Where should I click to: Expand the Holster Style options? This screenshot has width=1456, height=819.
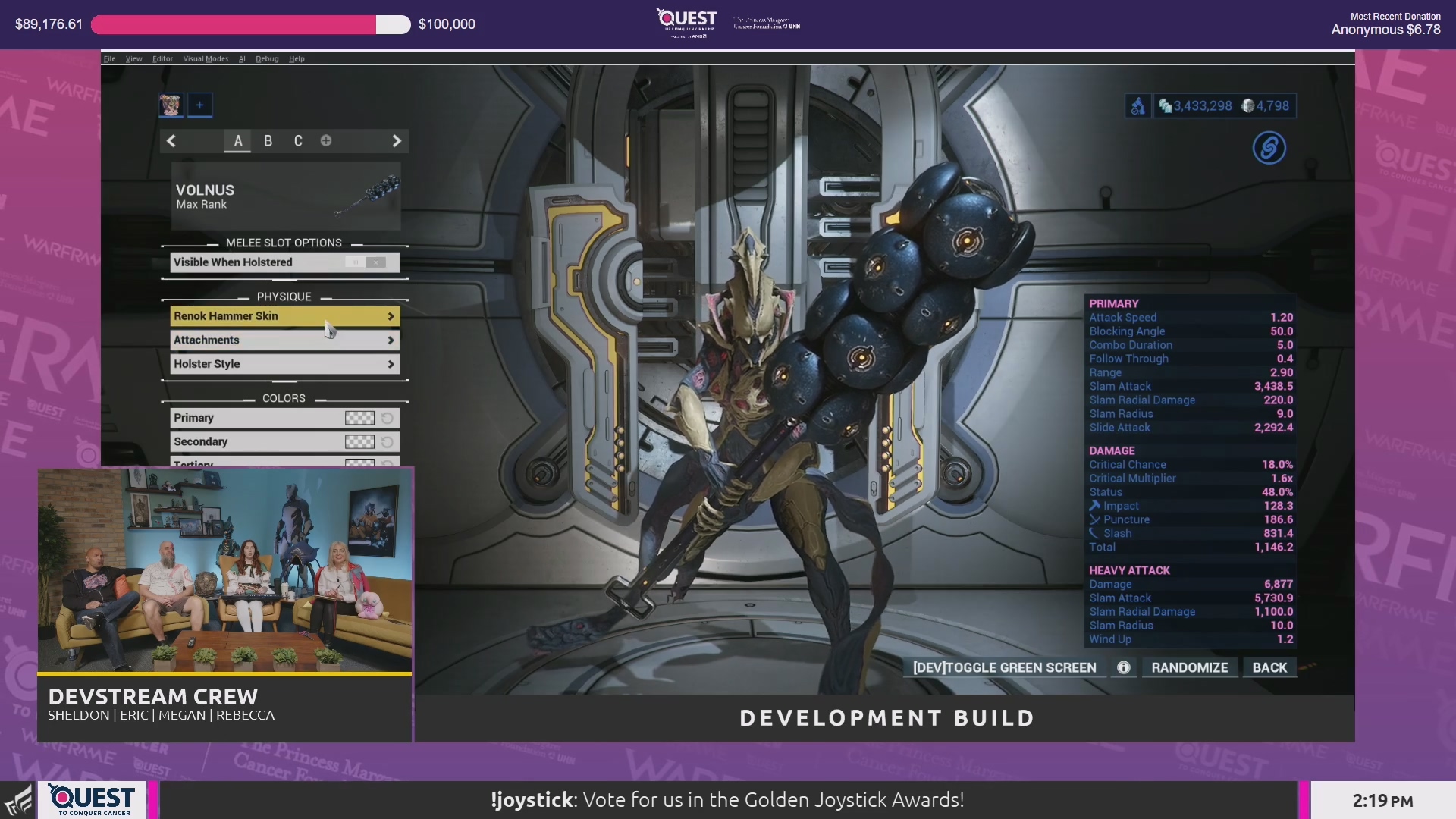click(x=284, y=364)
